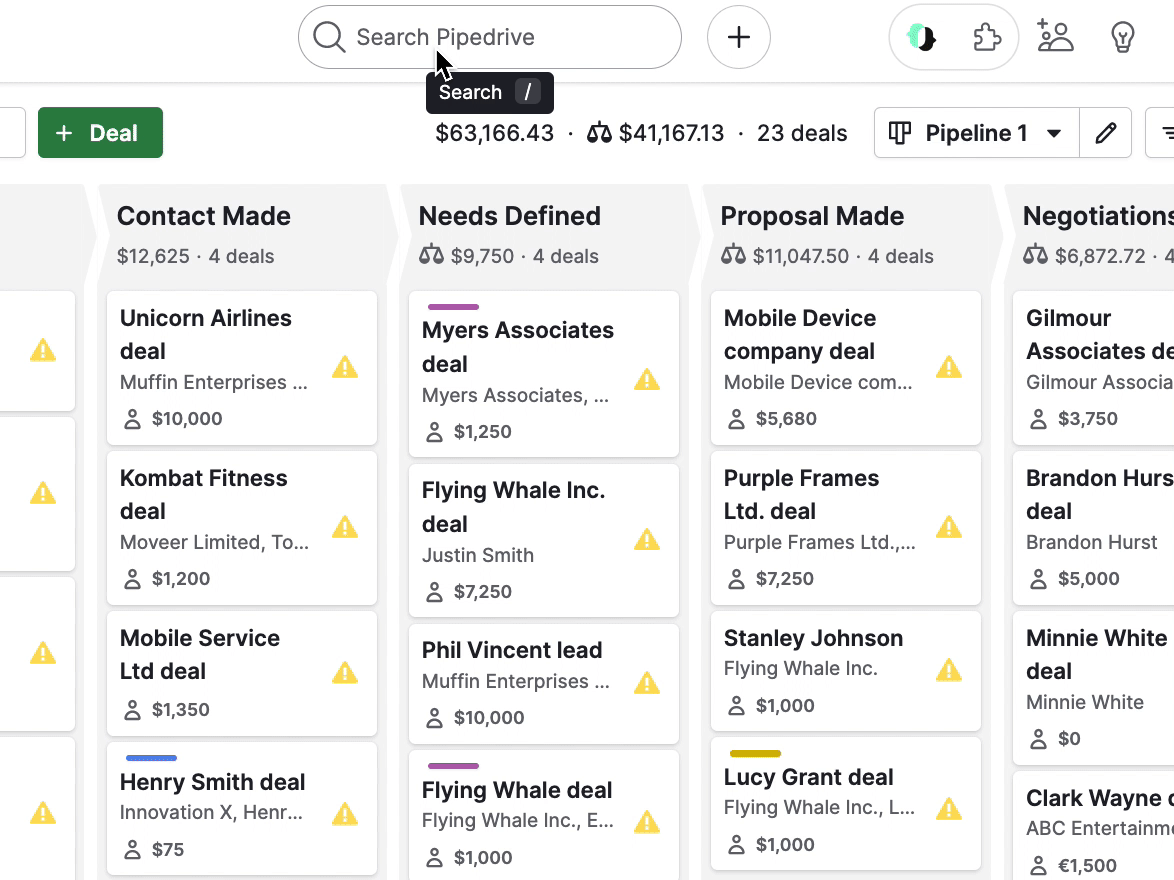
Task: Click the Search Pipedrive input field
Action: [x=490, y=37]
